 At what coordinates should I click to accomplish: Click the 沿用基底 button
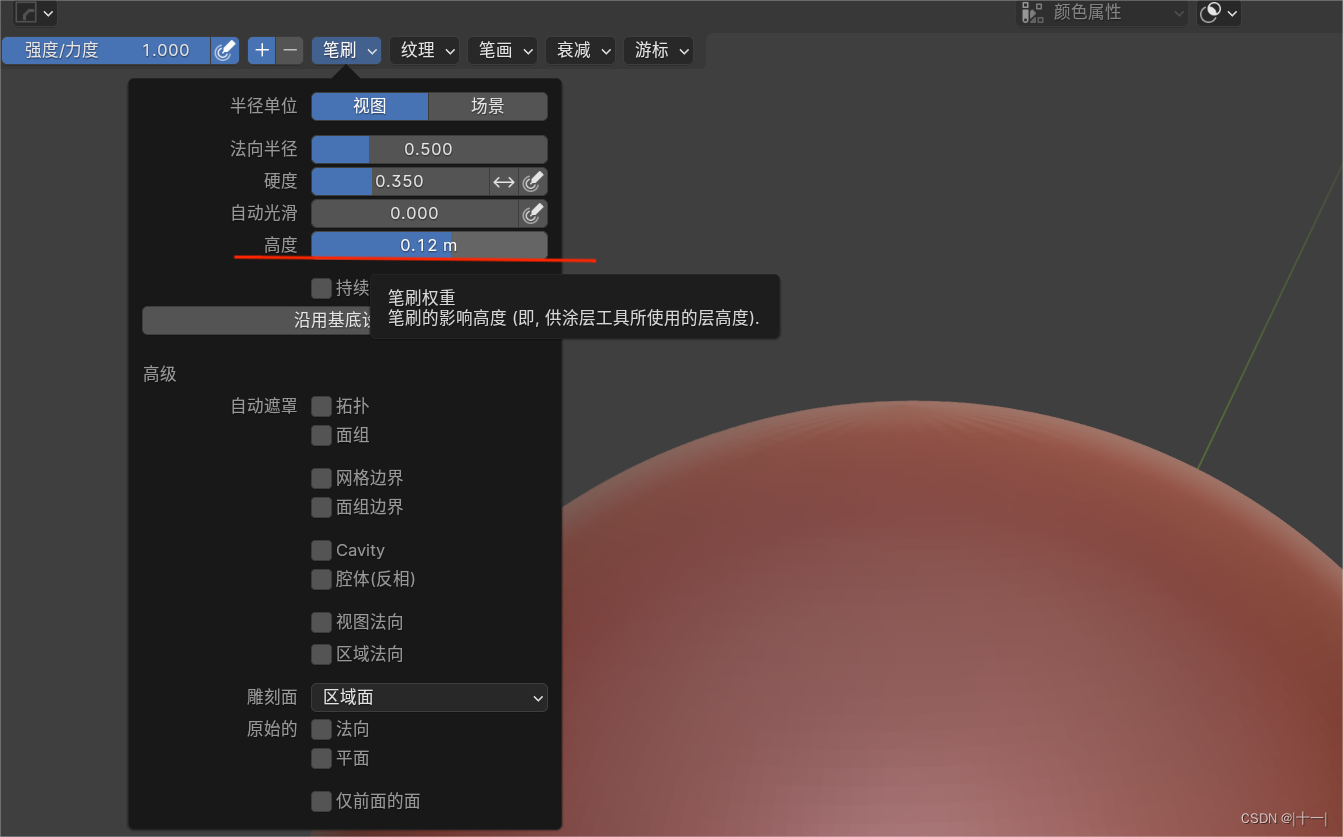pyautogui.click(x=257, y=320)
